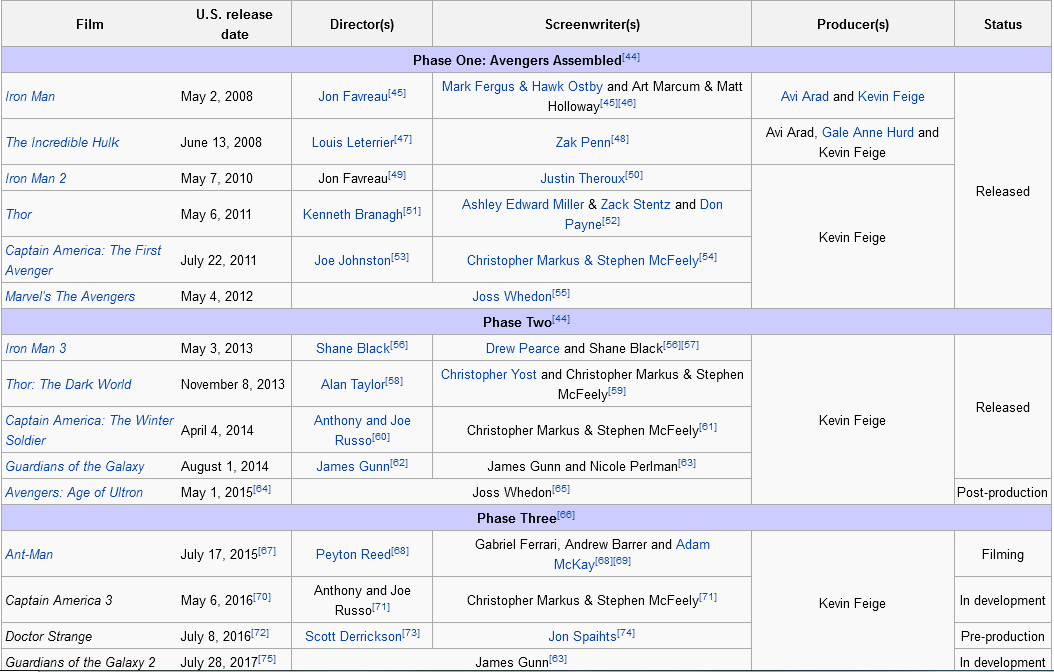
Task: Click the Peyton Reed director link
Action: (x=353, y=554)
